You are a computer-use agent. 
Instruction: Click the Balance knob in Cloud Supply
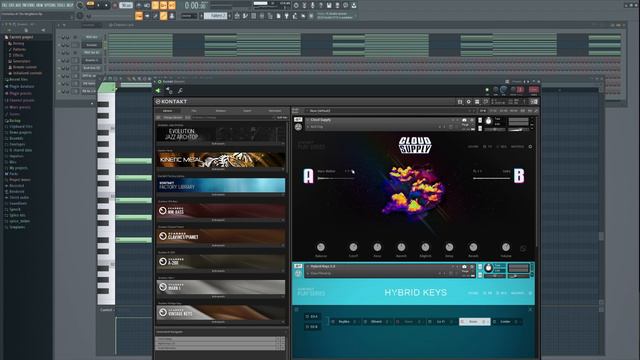tap(321, 247)
